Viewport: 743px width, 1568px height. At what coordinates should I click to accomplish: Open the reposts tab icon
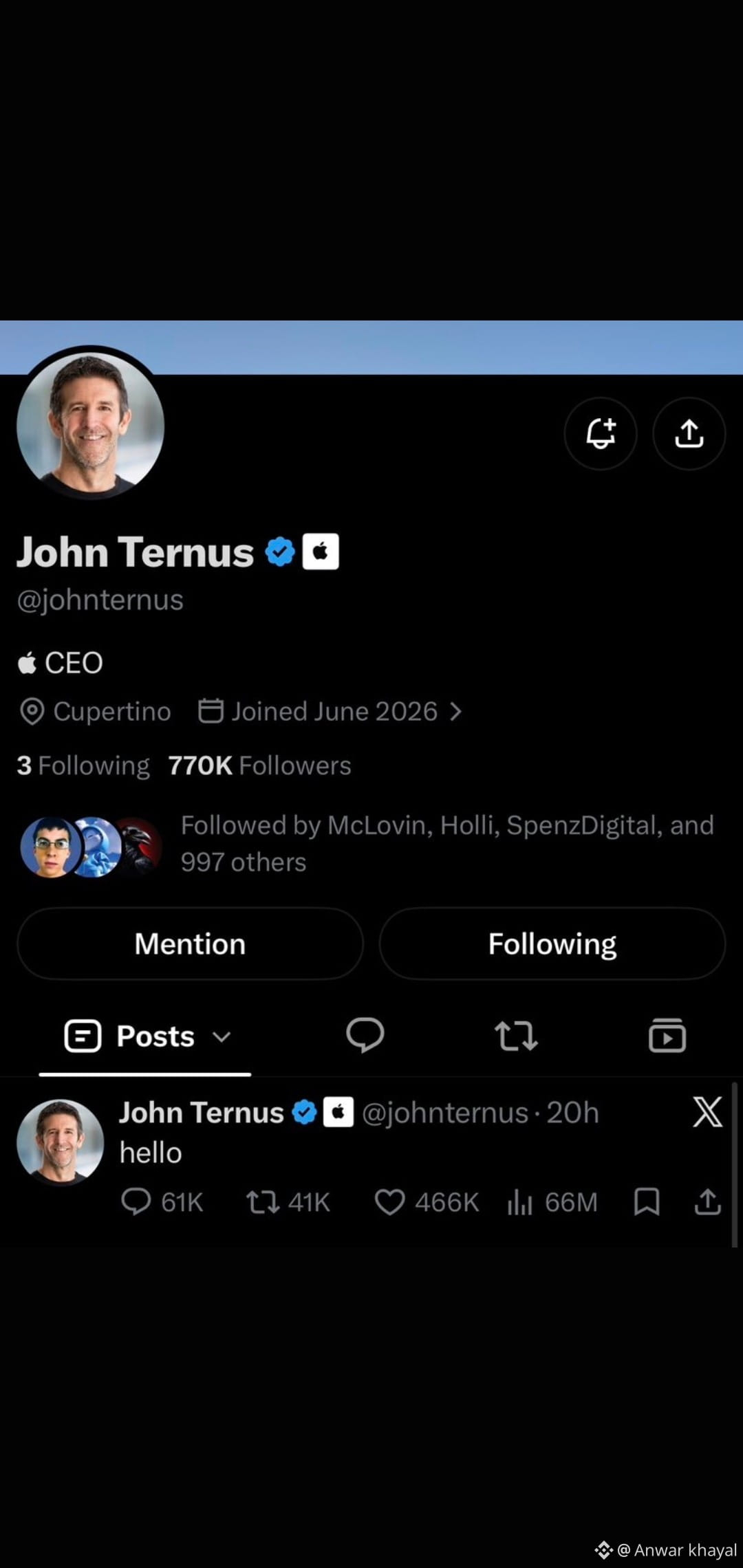(516, 1036)
